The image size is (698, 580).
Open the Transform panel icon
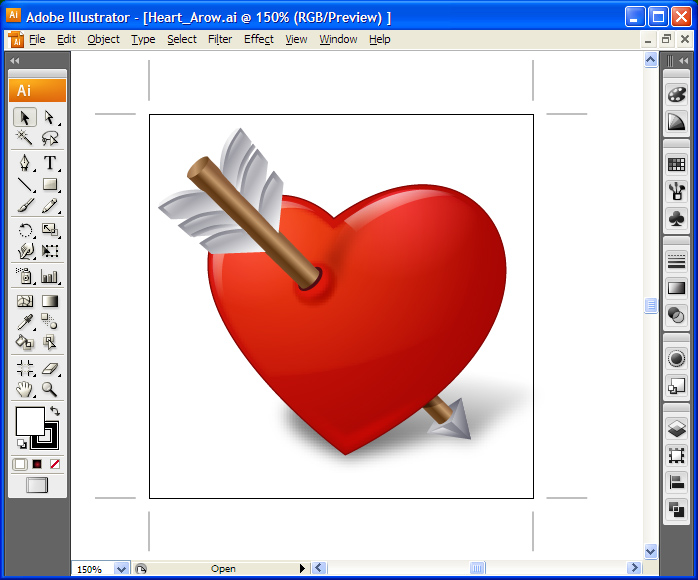click(676, 456)
